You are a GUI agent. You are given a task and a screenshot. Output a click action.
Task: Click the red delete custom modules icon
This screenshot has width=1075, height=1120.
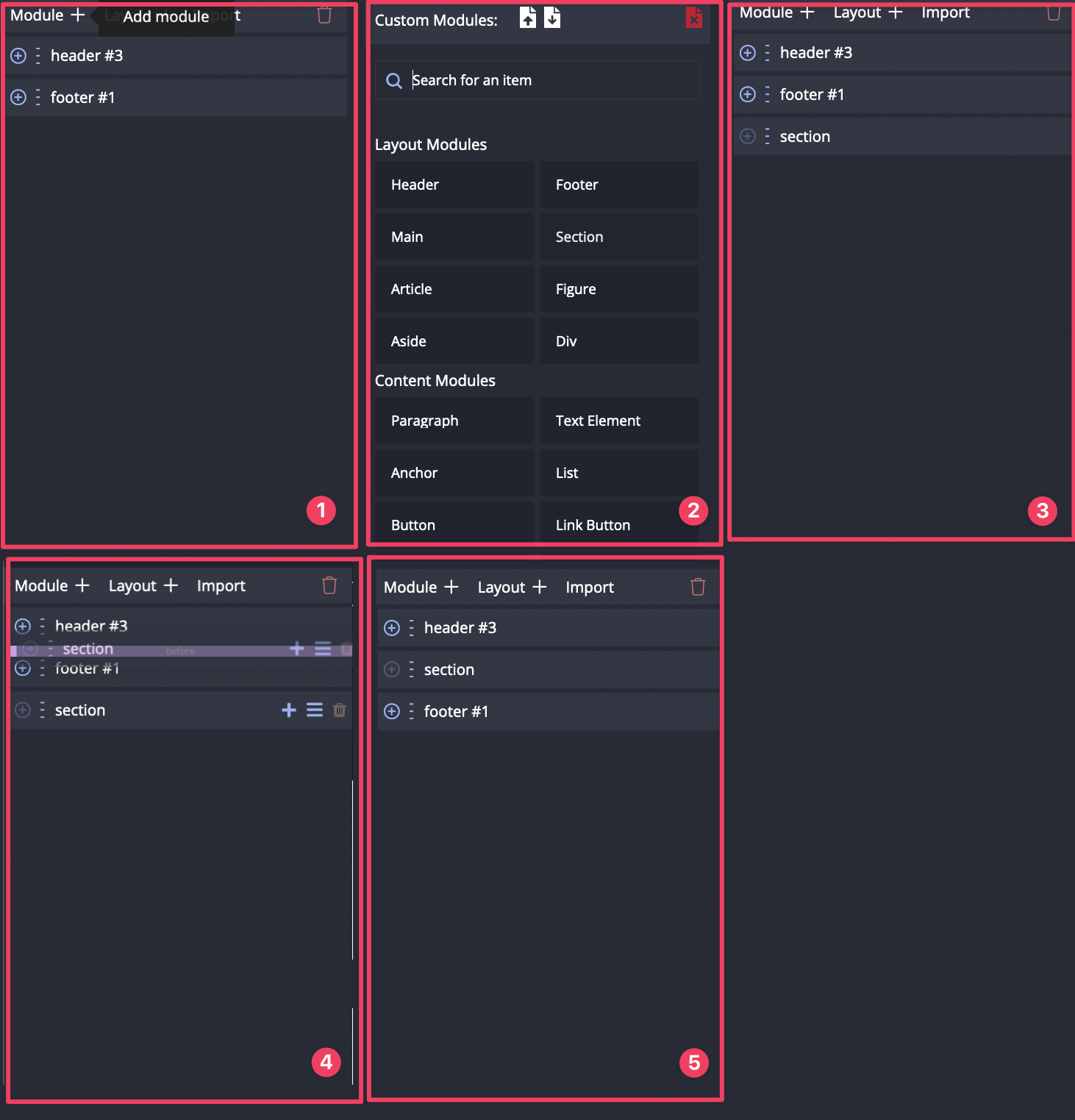[693, 18]
